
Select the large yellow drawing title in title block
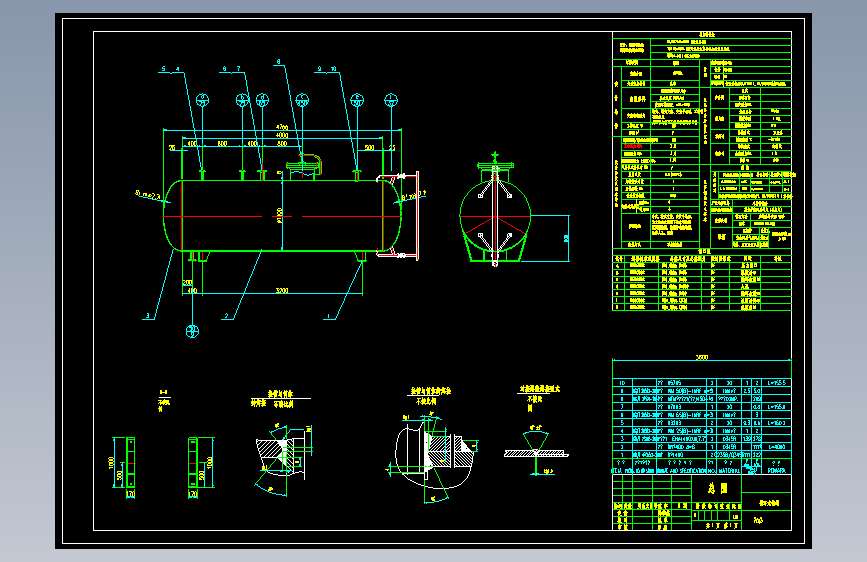(718, 488)
